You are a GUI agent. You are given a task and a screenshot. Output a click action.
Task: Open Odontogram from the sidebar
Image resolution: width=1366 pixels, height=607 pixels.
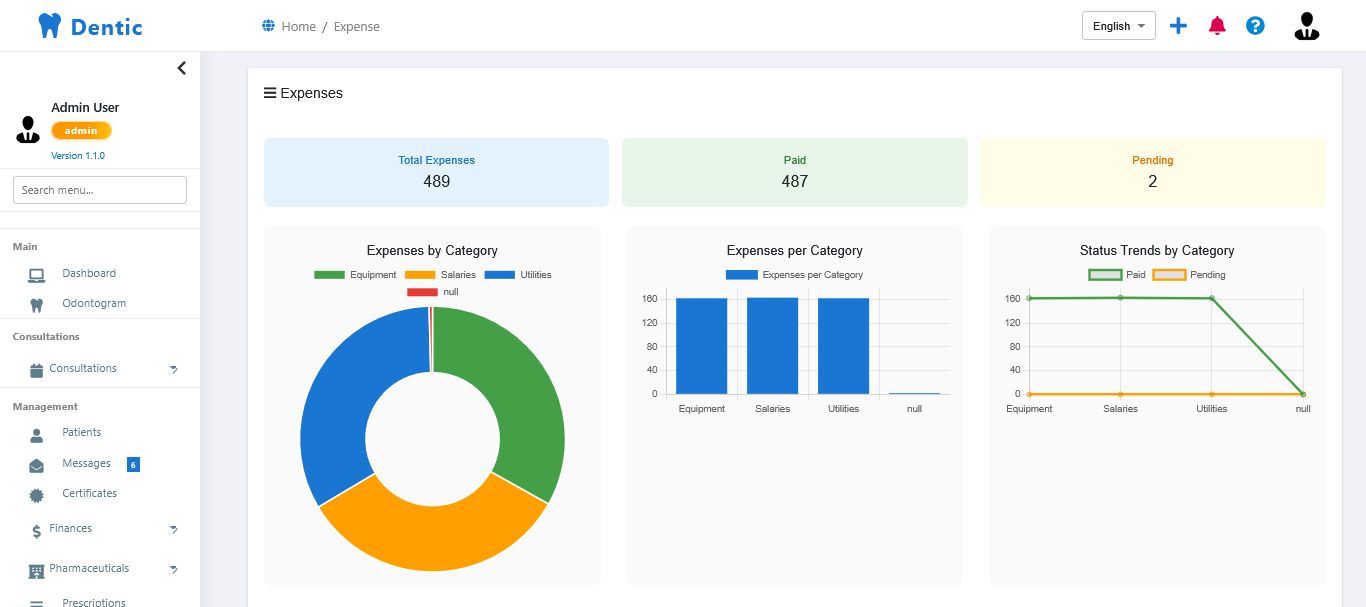click(94, 304)
